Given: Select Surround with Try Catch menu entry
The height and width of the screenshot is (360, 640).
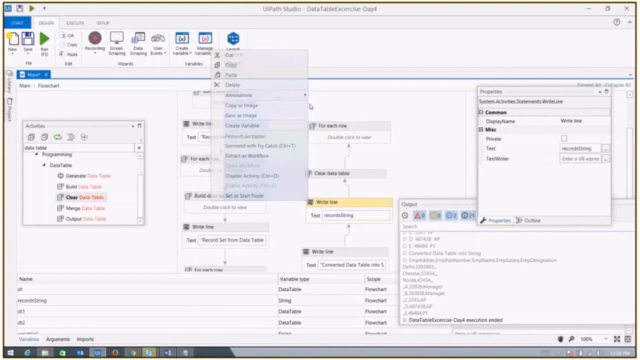Looking at the screenshot, I should pos(260,146).
